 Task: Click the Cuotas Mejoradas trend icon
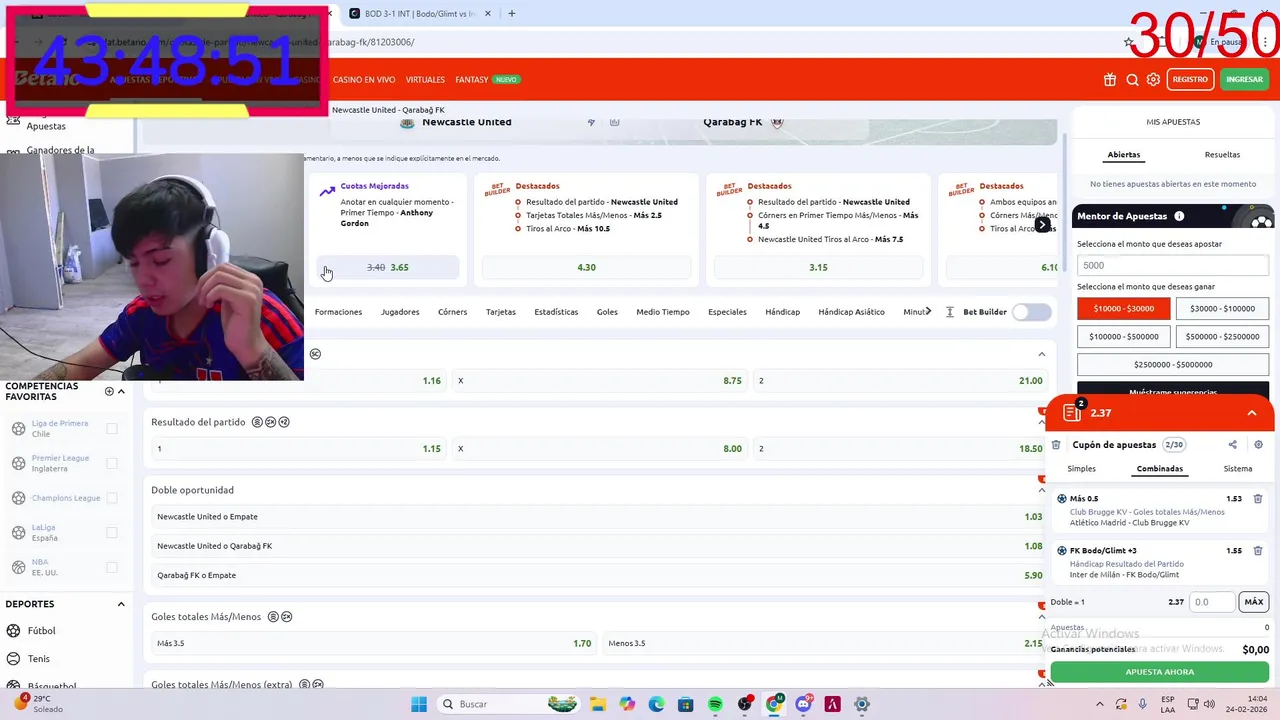(327, 191)
